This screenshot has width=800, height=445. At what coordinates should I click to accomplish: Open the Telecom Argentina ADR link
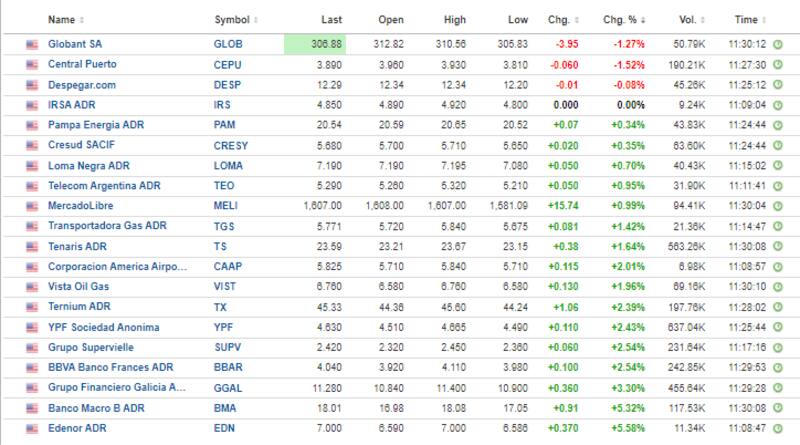tap(103, 186)
